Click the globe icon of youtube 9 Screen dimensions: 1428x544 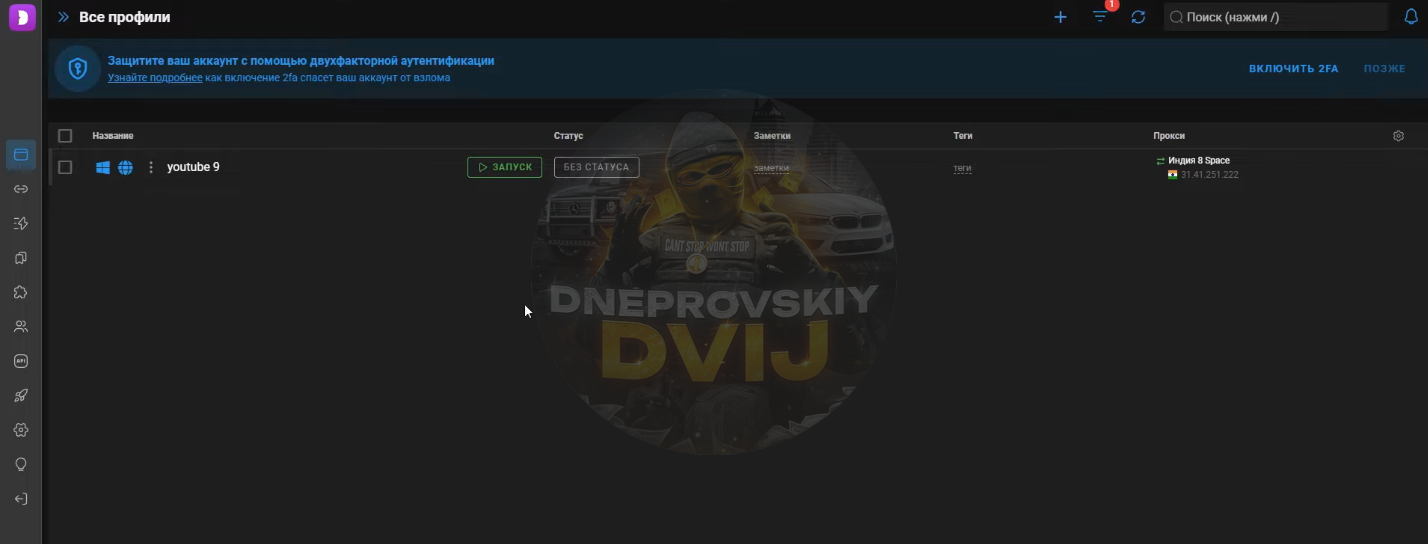click(x=125, y=167)
